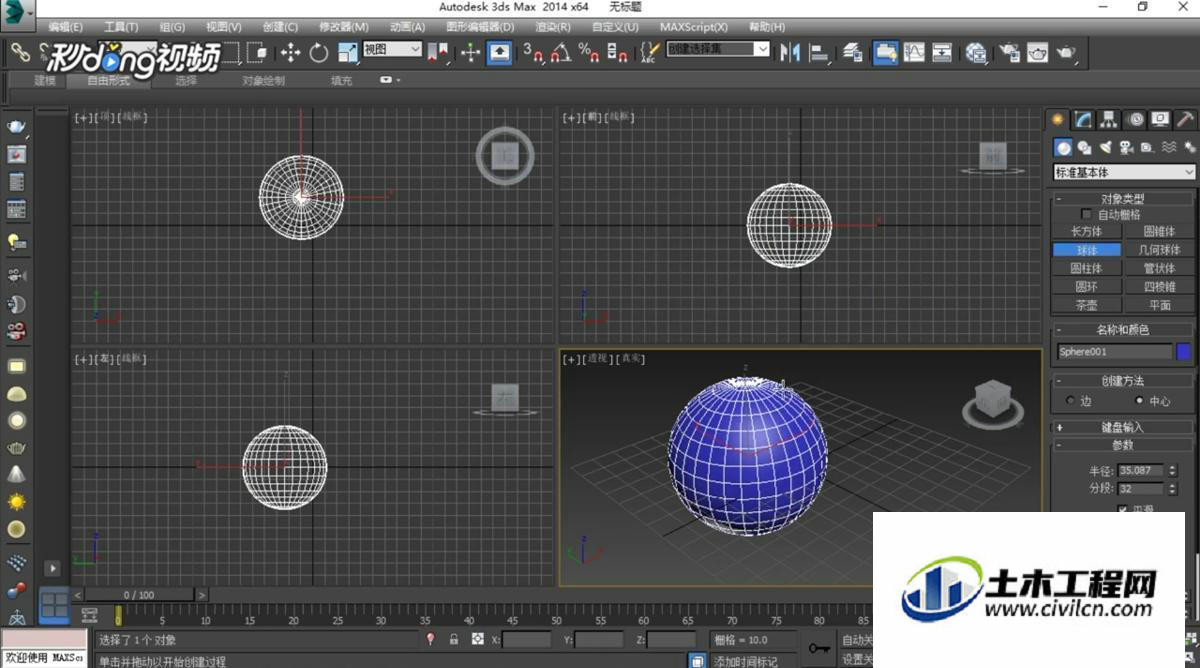Click the 几何球体 object button
Screen dimensions: 1200x668
[1159, 250]
